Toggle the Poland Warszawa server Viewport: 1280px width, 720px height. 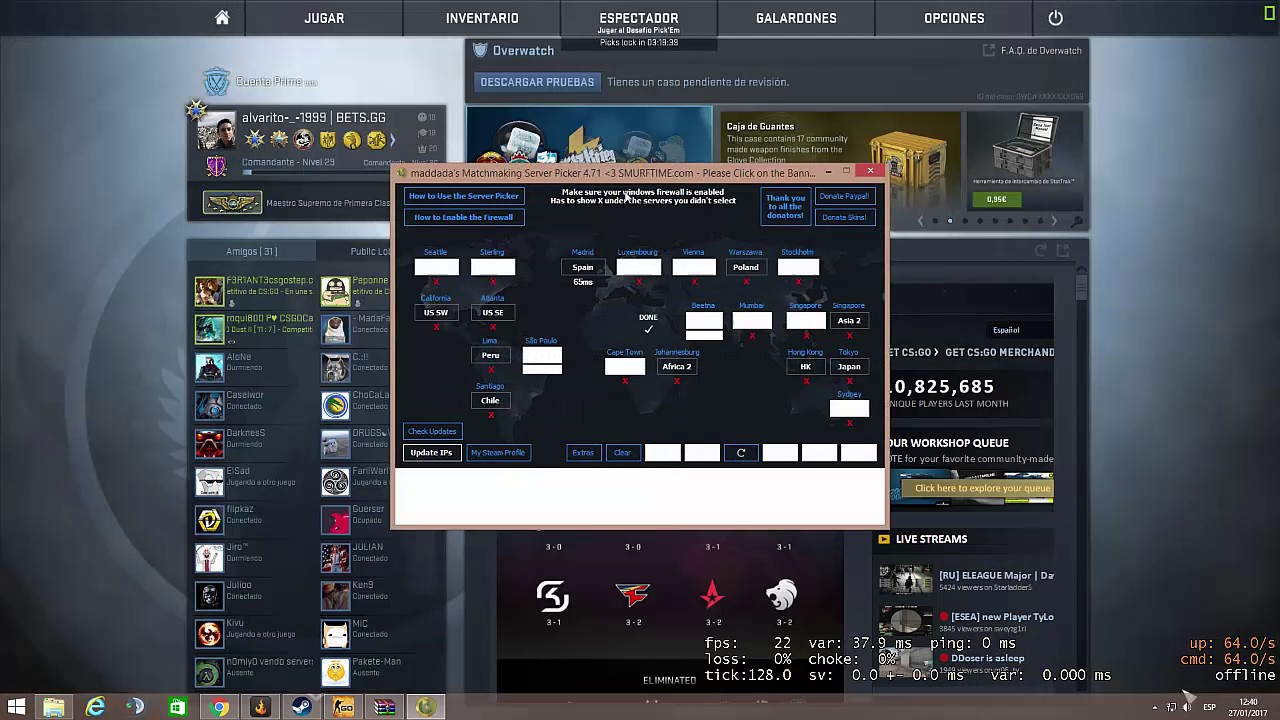pyautogui.click(x=745, y=267)
